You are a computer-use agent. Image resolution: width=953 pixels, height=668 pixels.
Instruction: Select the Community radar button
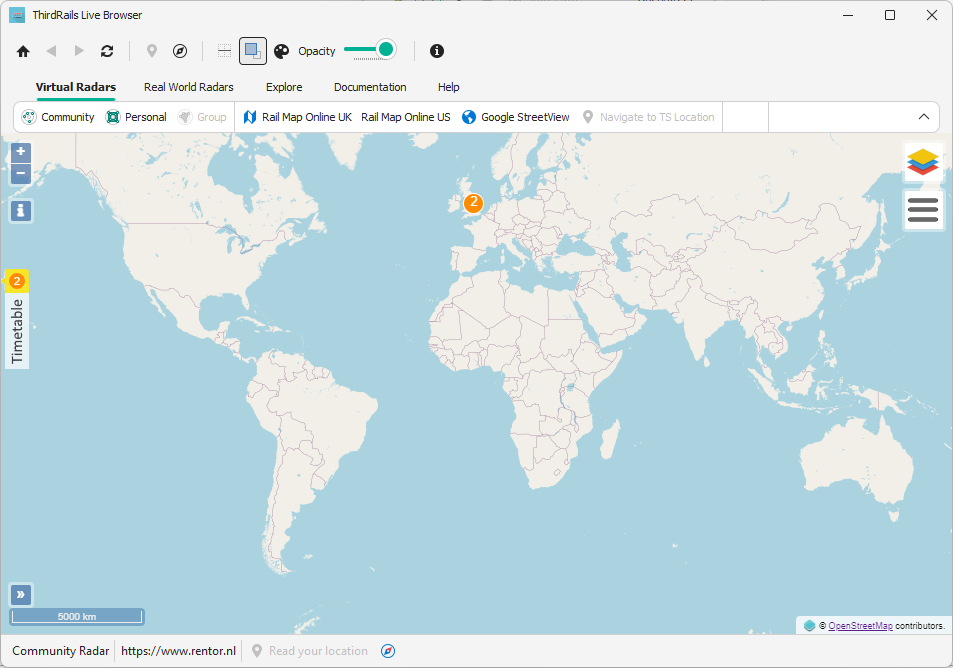tap(58, 117)
